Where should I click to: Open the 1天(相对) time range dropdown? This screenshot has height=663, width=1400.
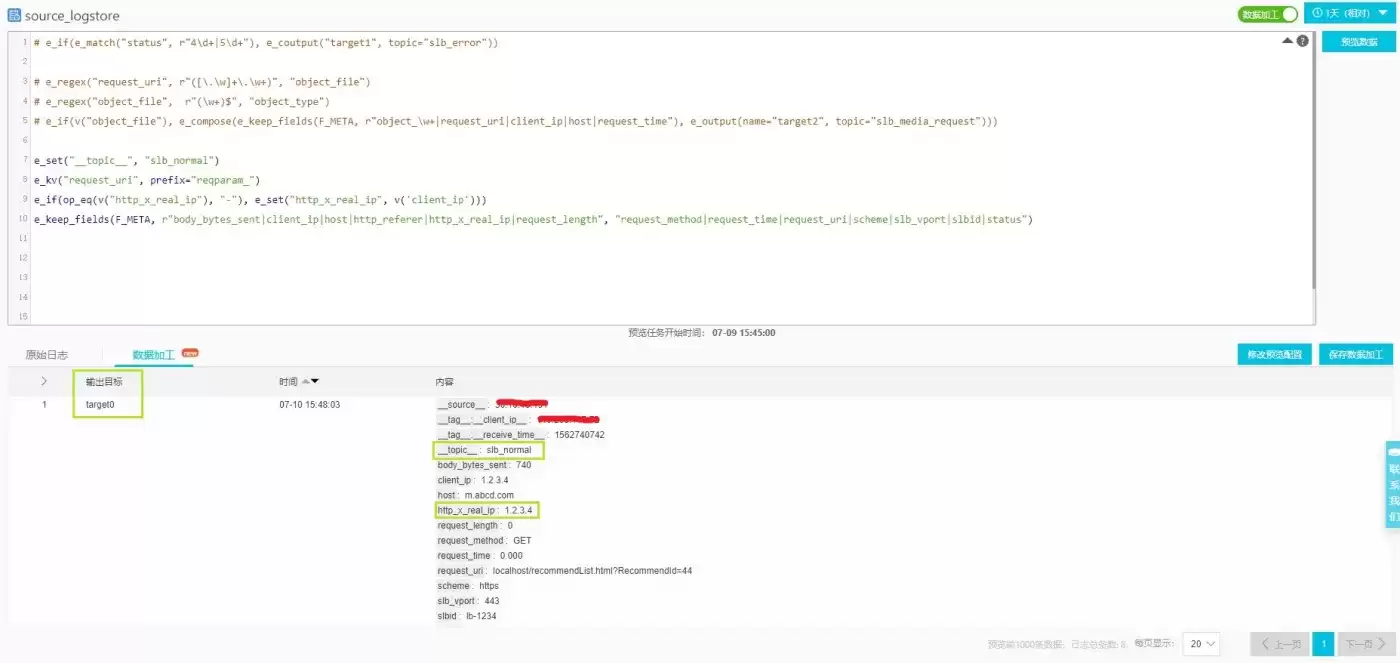click(x=1348, y=13)
